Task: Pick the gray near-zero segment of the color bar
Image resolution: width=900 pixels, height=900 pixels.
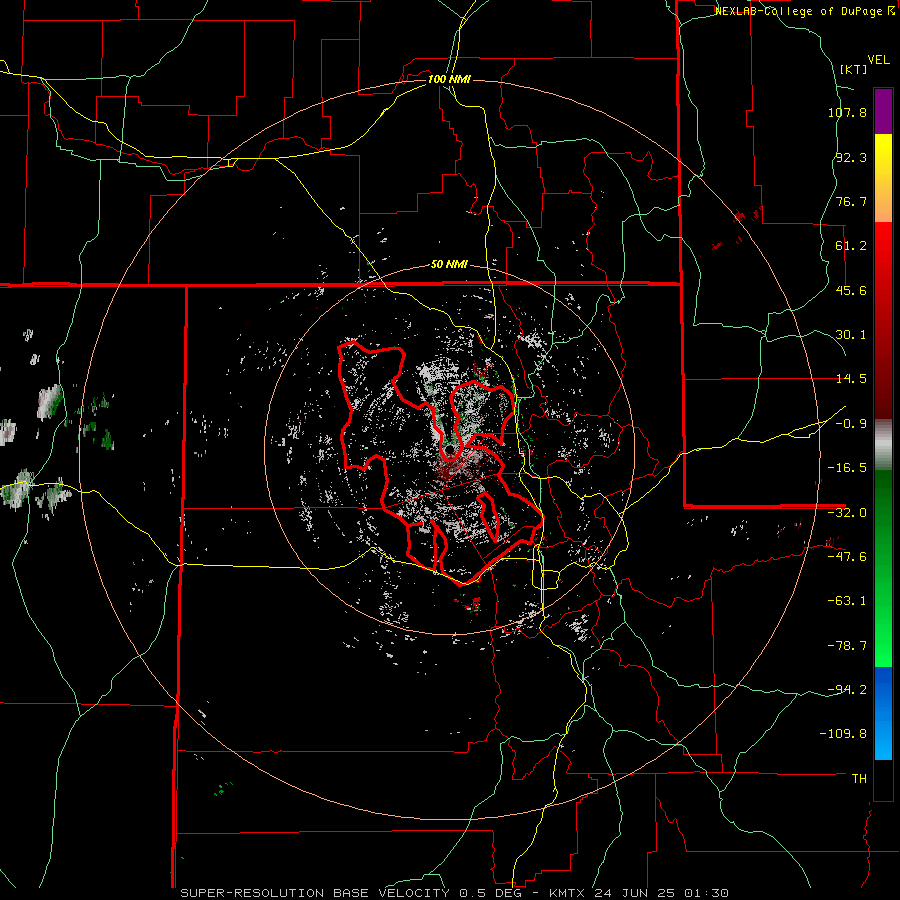Action: pyautogui.click(x=883, y=445)
